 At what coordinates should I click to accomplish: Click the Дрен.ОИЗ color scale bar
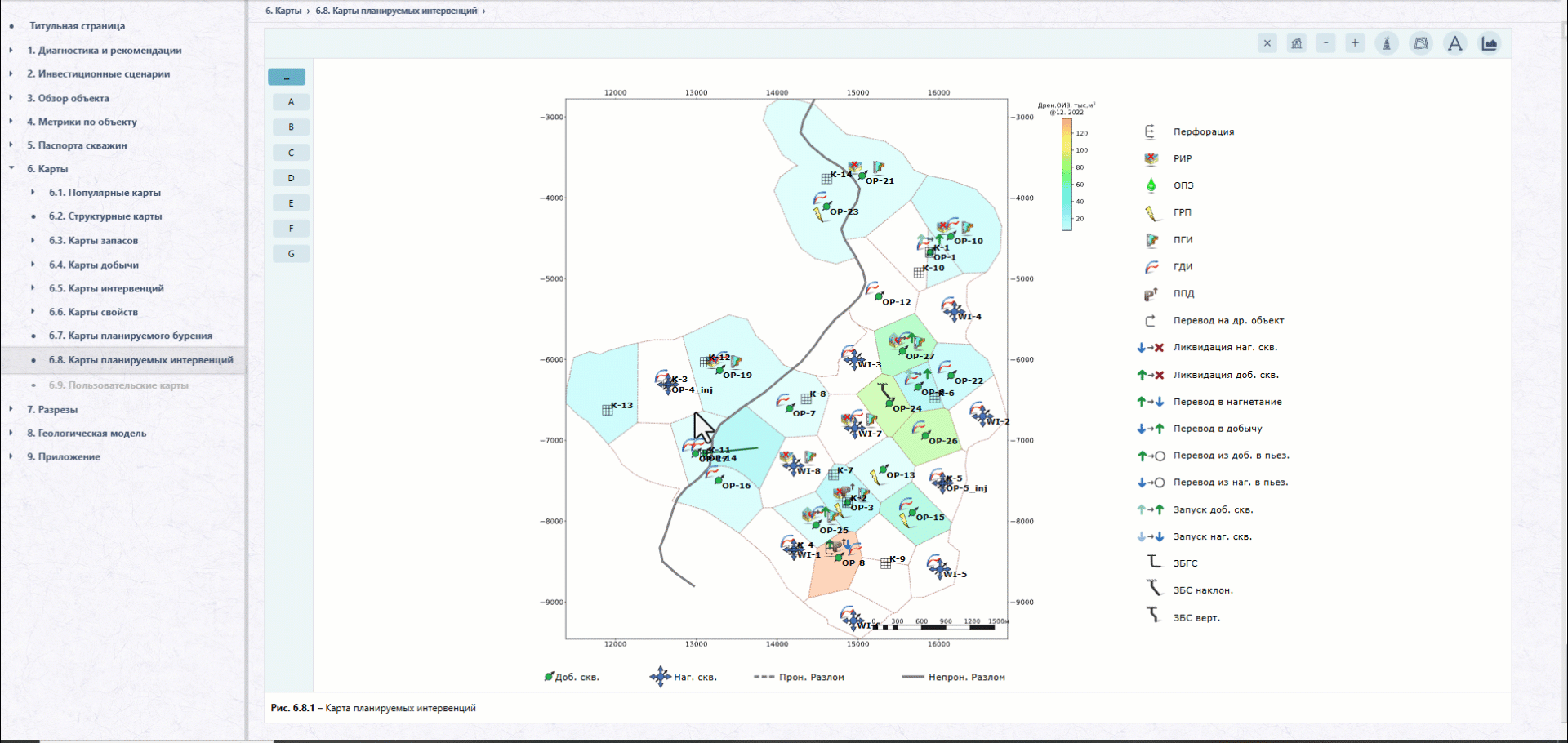(x=1067, y=175)
